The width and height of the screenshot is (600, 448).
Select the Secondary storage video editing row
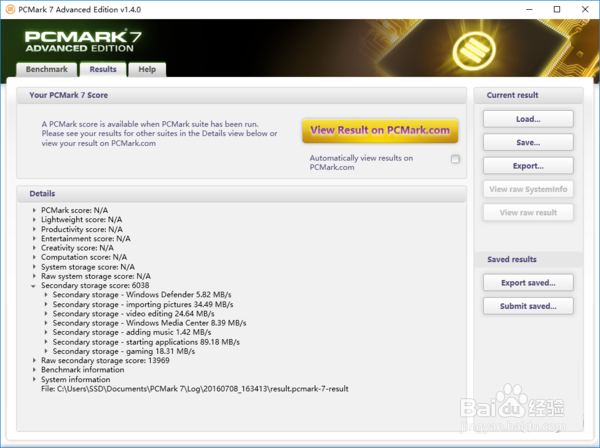134,314
